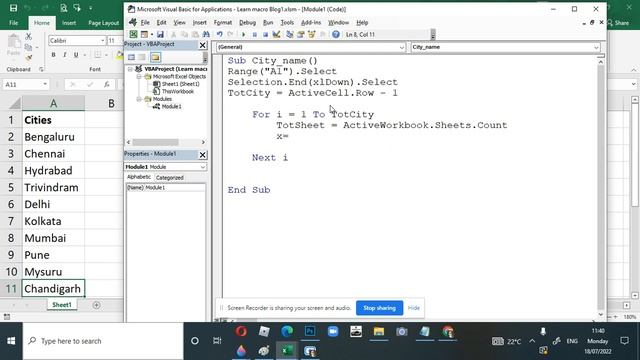Screen dimensions: 640x360
Task: Click the Reset stop icon
Action: 265,35
